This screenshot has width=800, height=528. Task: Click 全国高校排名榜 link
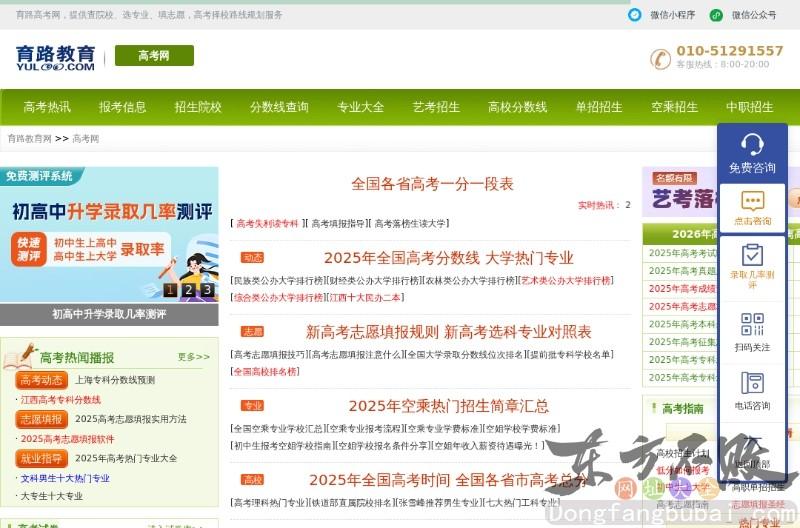point(265,371)
